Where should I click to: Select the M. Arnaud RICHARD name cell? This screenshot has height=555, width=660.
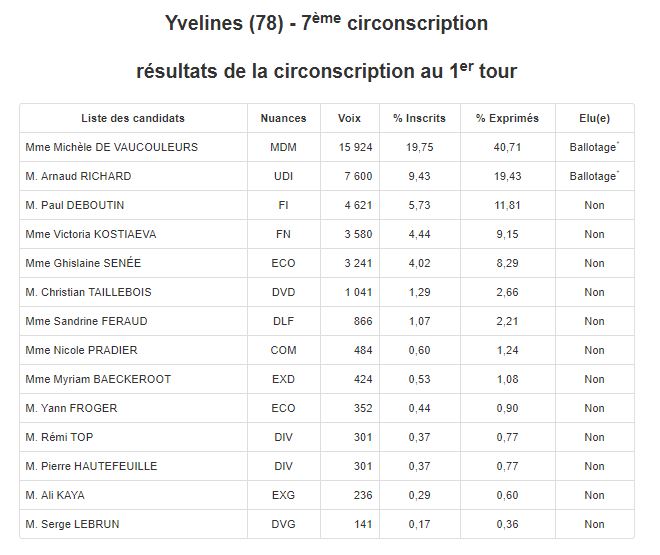(79, 176)
